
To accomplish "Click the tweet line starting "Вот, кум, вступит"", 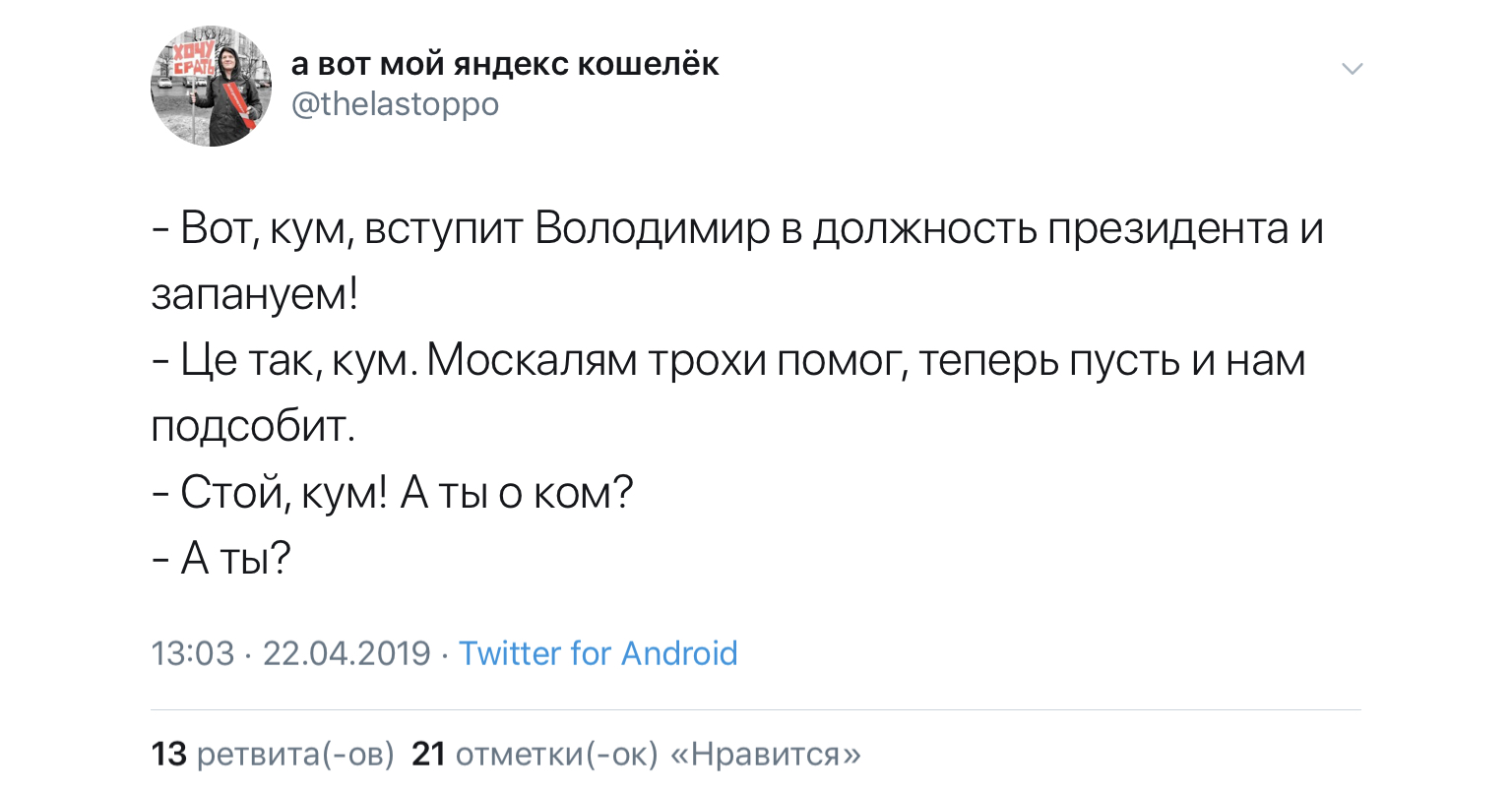I will pos(738,228).
